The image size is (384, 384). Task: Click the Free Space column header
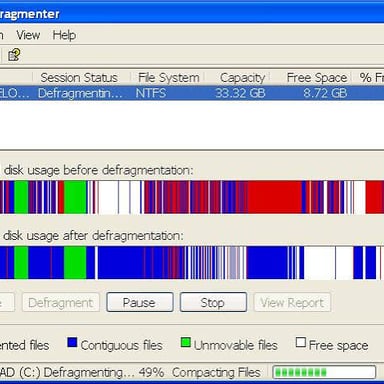tap(317, 78)
